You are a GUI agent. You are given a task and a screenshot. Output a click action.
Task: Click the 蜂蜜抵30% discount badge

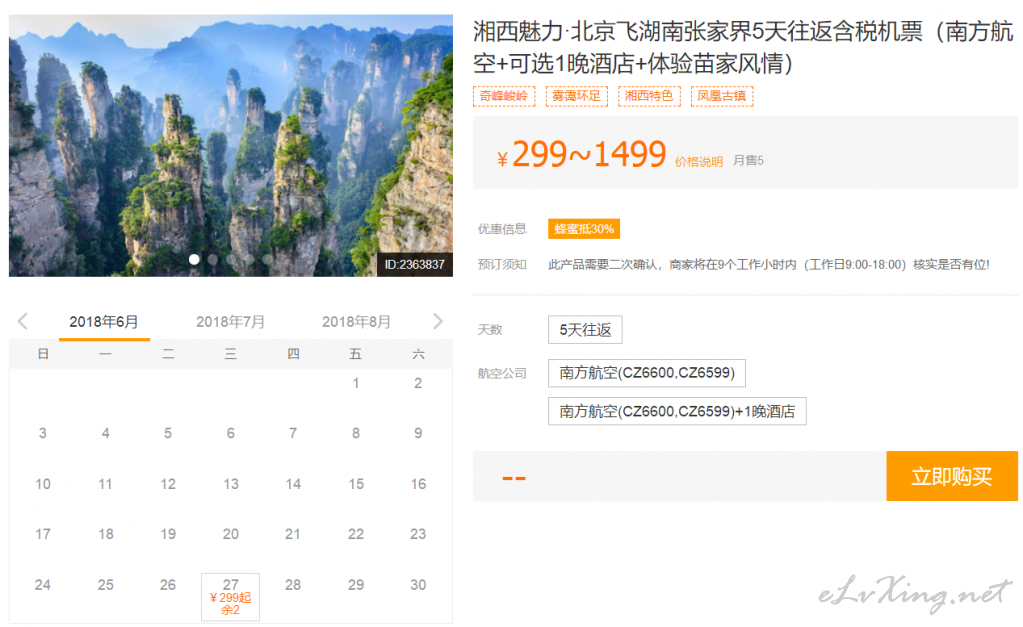point(584,229)
